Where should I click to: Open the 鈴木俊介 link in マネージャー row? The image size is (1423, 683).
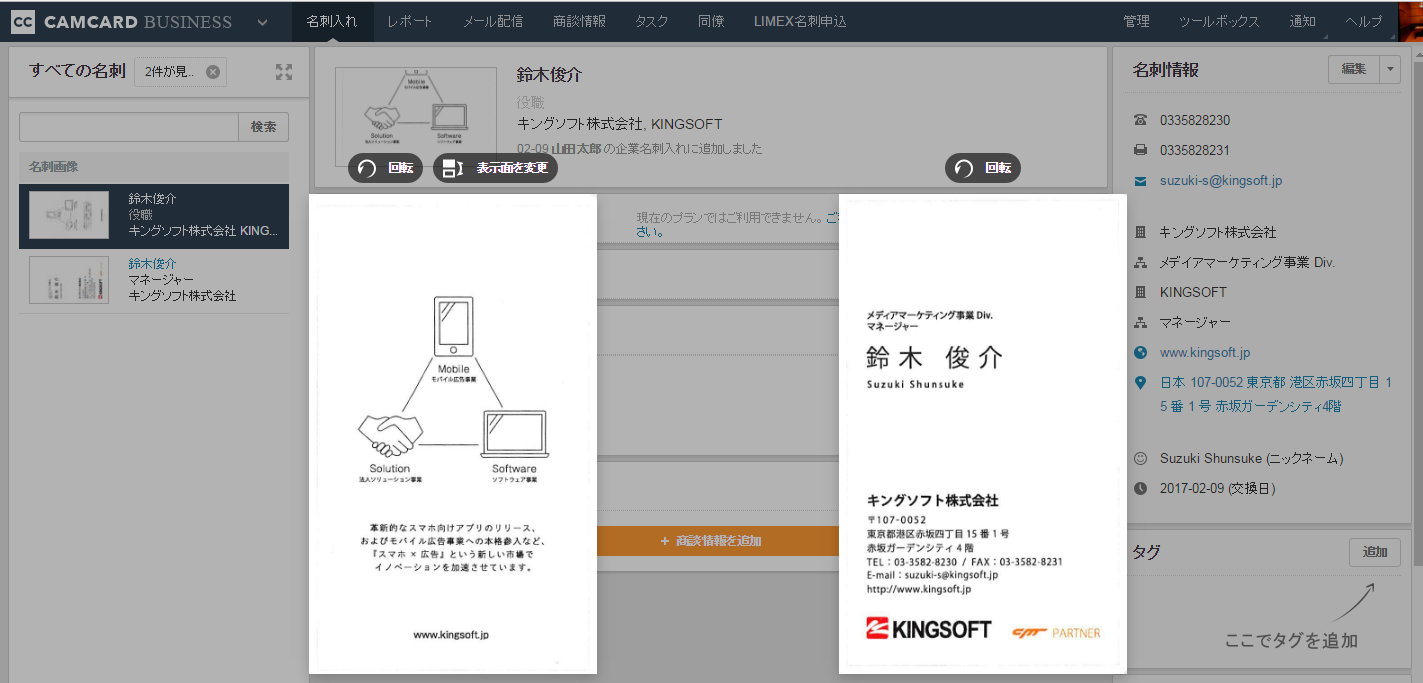pos(152,264)
